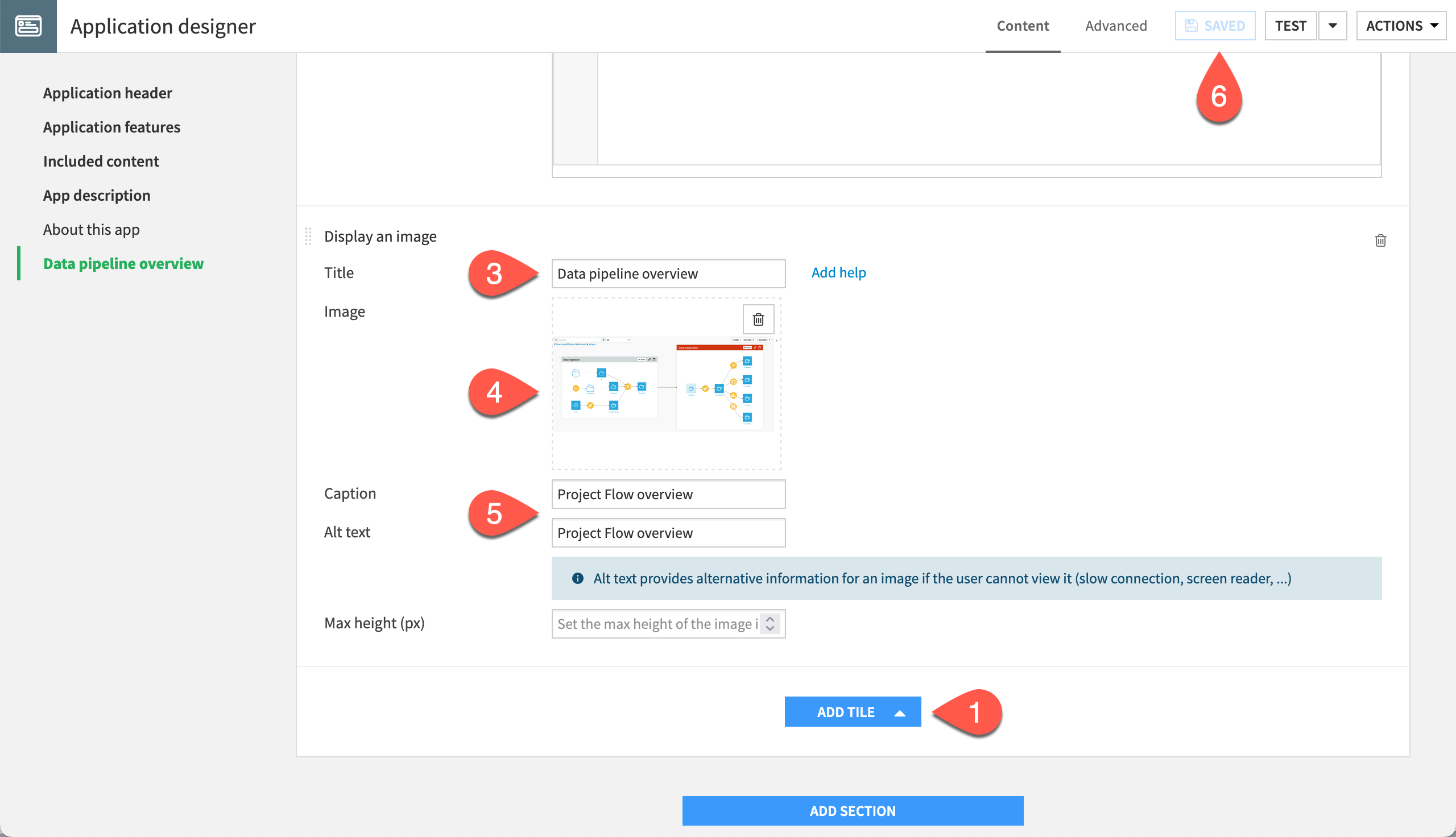Screen dimensions: 1456x837
Task: Open the TEST dropdown arrow
Action: coord(1333,26)
